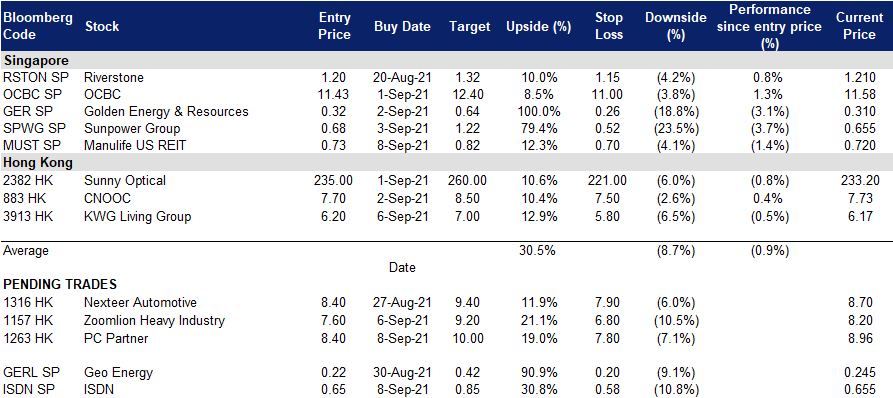The image size is (893, 398).
Task: Select the Upside (%) column header
Action: click(538, 27)
